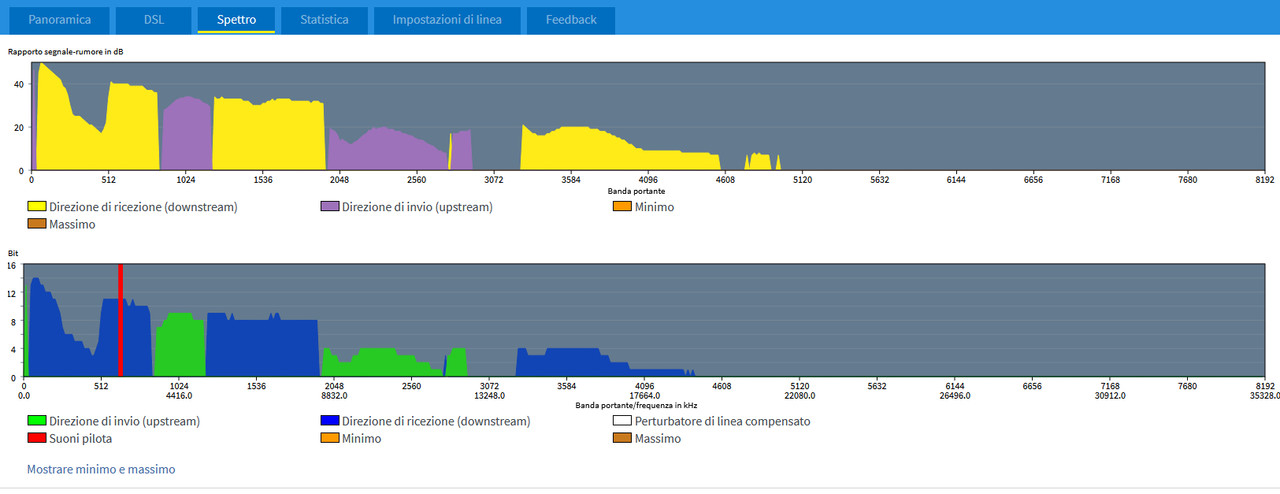Open the Statistica tab
Screen dimensions: 1280x494
coord(324,20)
